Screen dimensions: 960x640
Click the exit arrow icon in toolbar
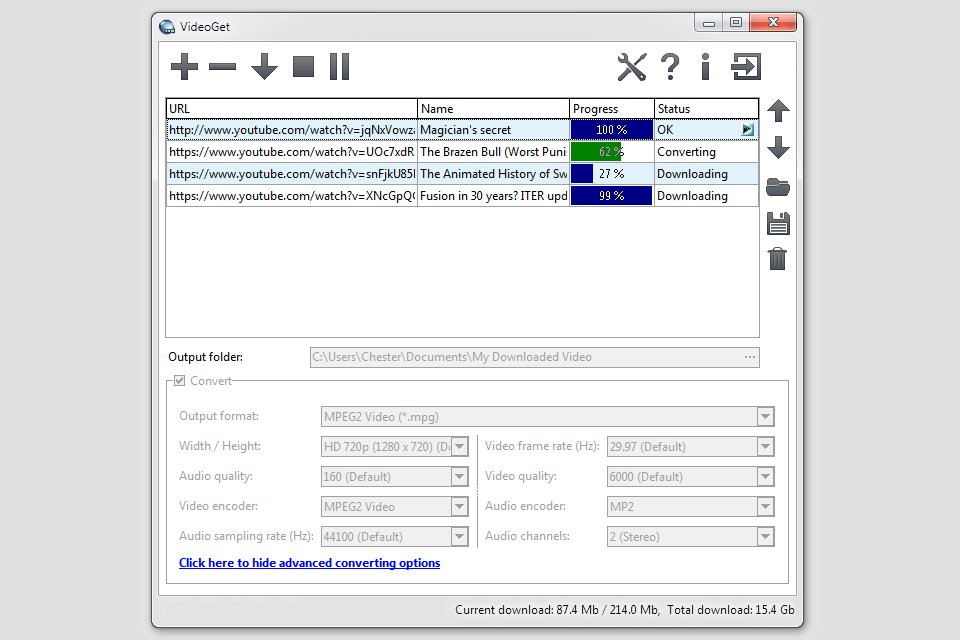(746, 67)
